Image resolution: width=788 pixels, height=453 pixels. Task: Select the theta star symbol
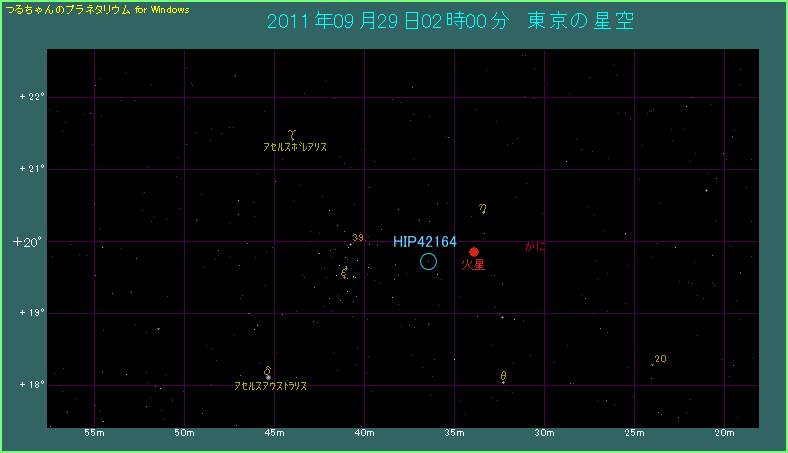[x=503, y=376]
